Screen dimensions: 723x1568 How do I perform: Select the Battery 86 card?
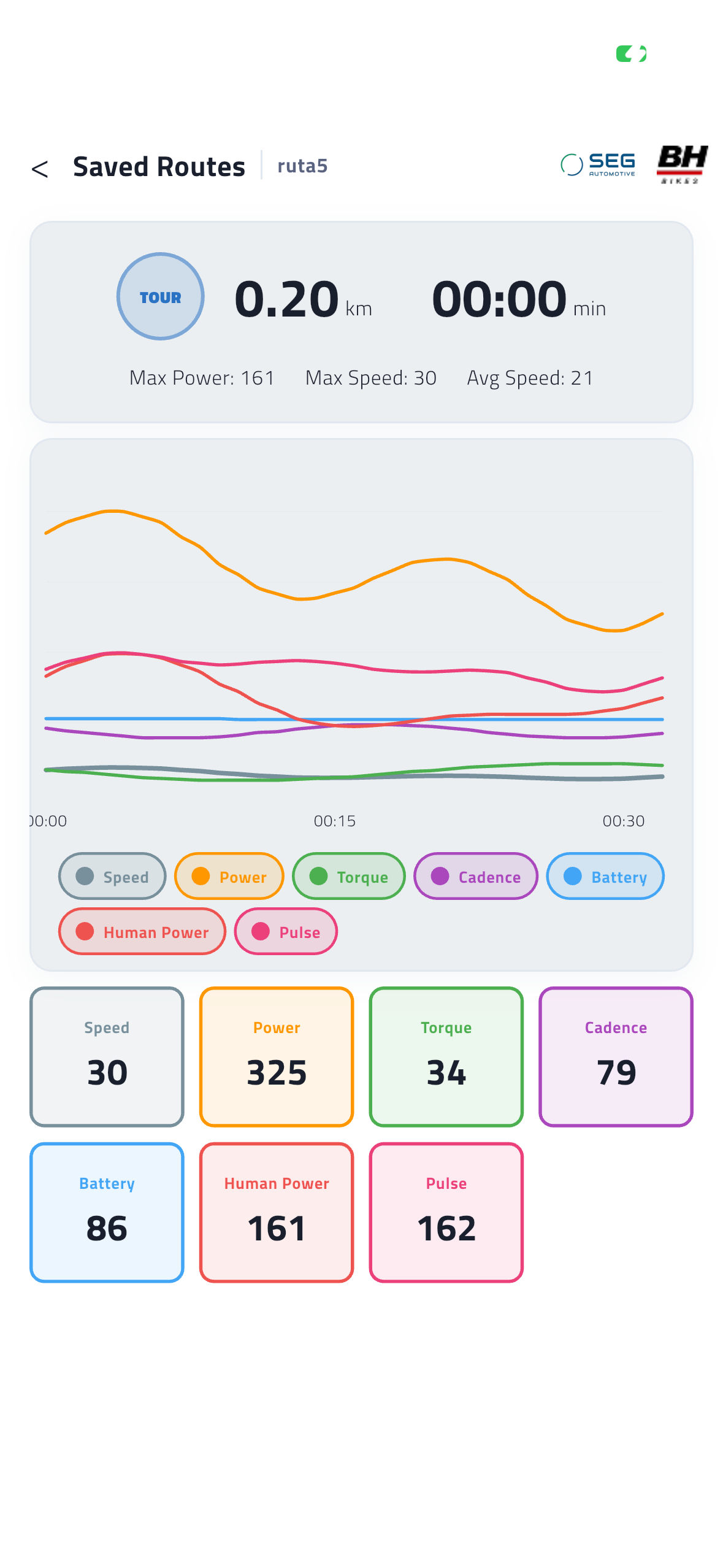[x=107, y=1213]
